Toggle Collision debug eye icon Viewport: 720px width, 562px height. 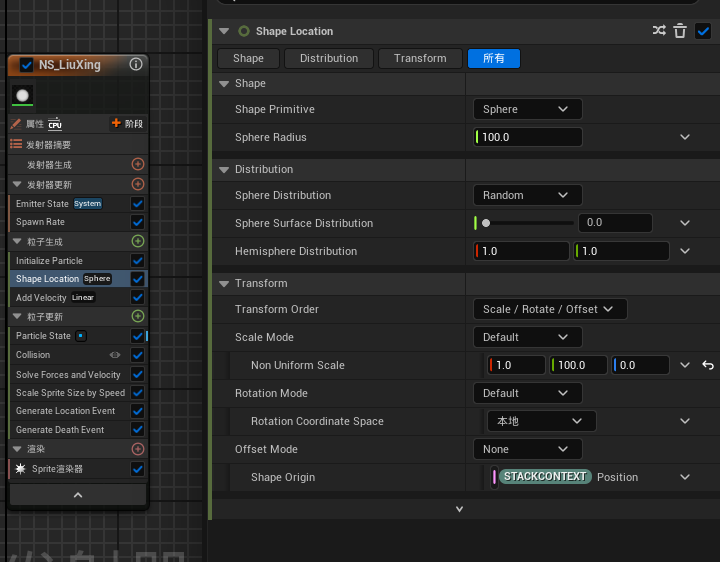pos(115,355)
